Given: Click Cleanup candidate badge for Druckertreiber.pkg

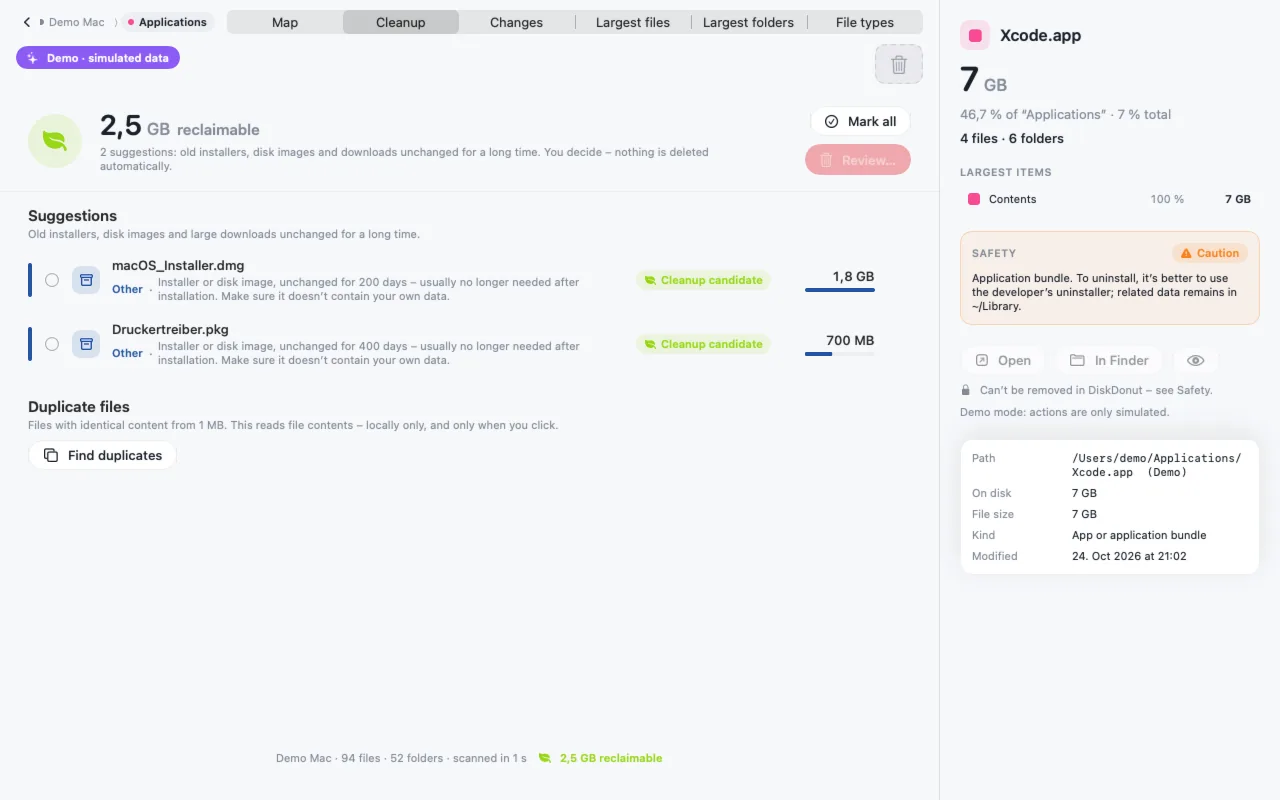Looking at the screenshot, I should coord(703,344).
